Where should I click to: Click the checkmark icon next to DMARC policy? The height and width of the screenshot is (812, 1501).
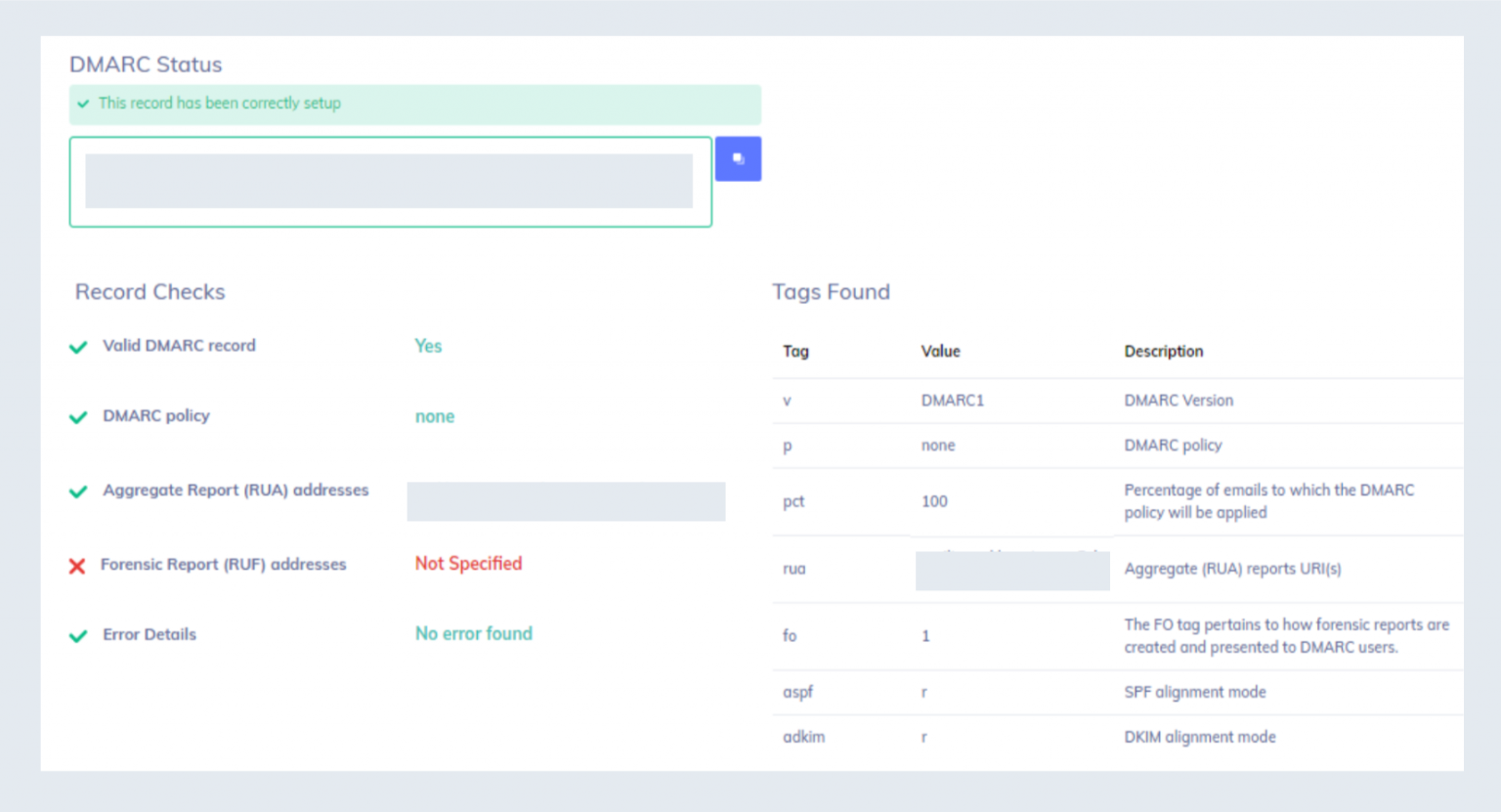pos(78,418)
